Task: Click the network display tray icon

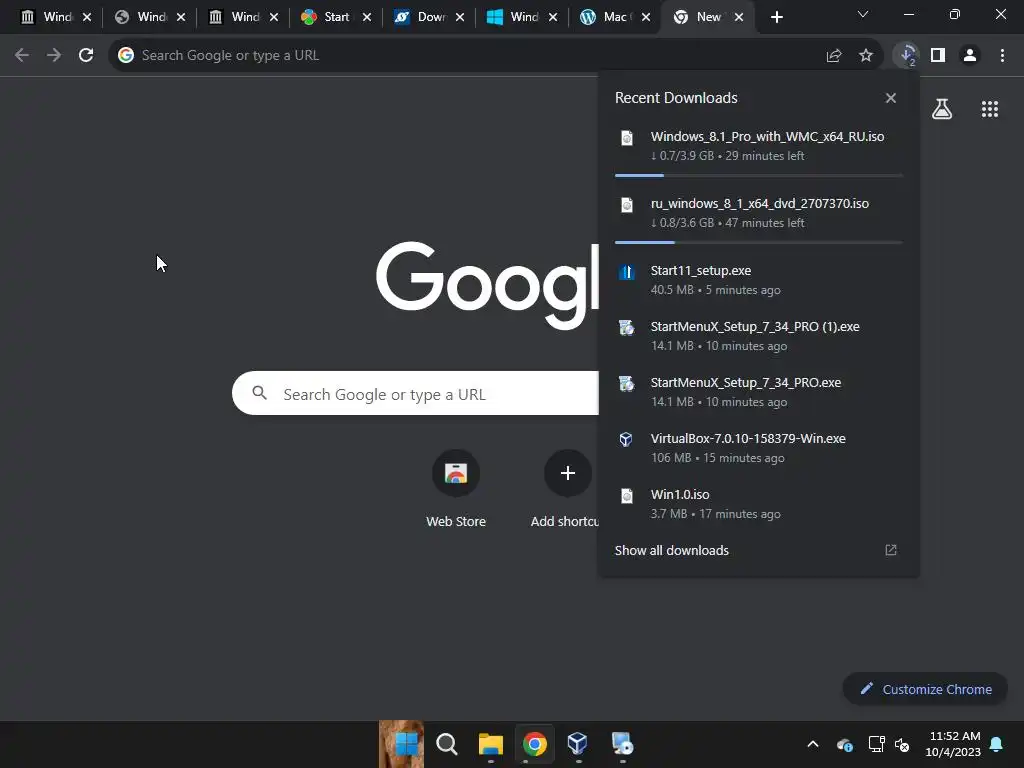Action: [876, 744]
